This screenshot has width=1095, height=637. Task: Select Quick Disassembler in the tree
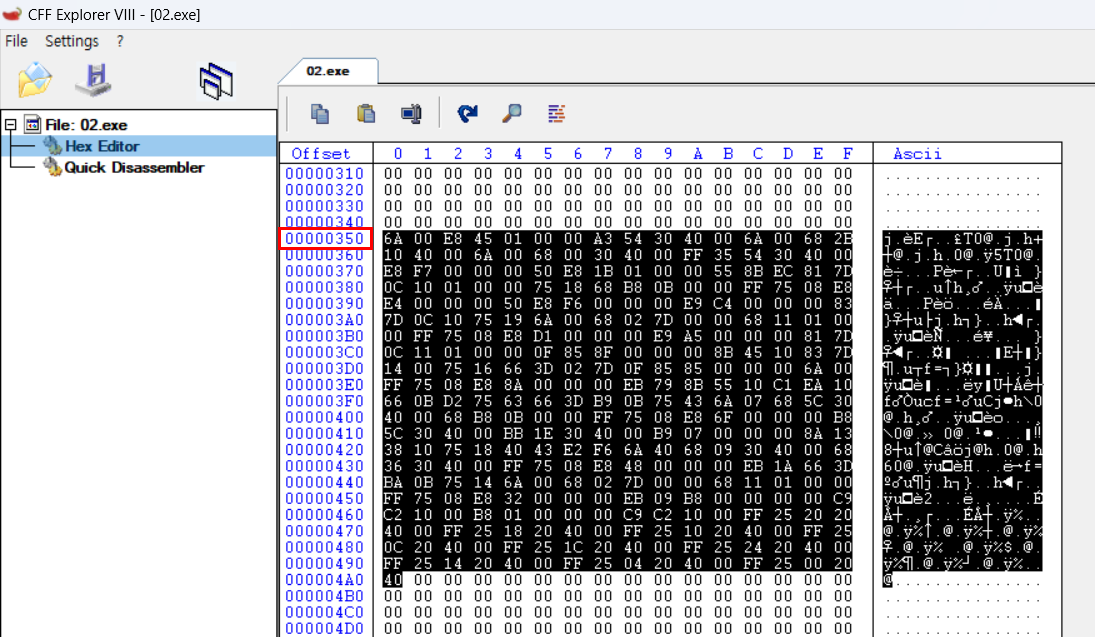pyautogui.click(x=134, y=168)
